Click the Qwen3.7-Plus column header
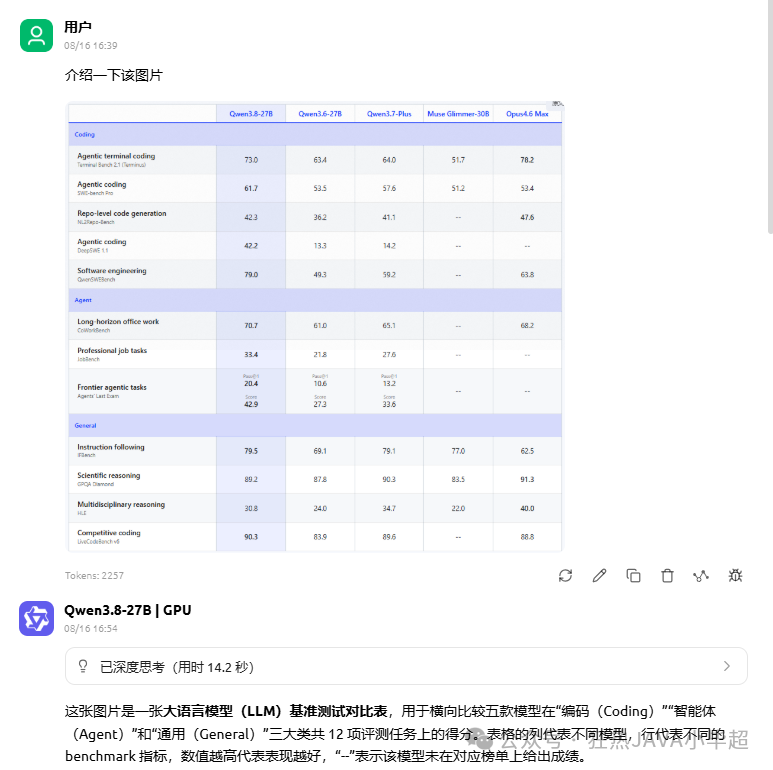The width and height of the screenshot is (773, 770). point(389,114)
